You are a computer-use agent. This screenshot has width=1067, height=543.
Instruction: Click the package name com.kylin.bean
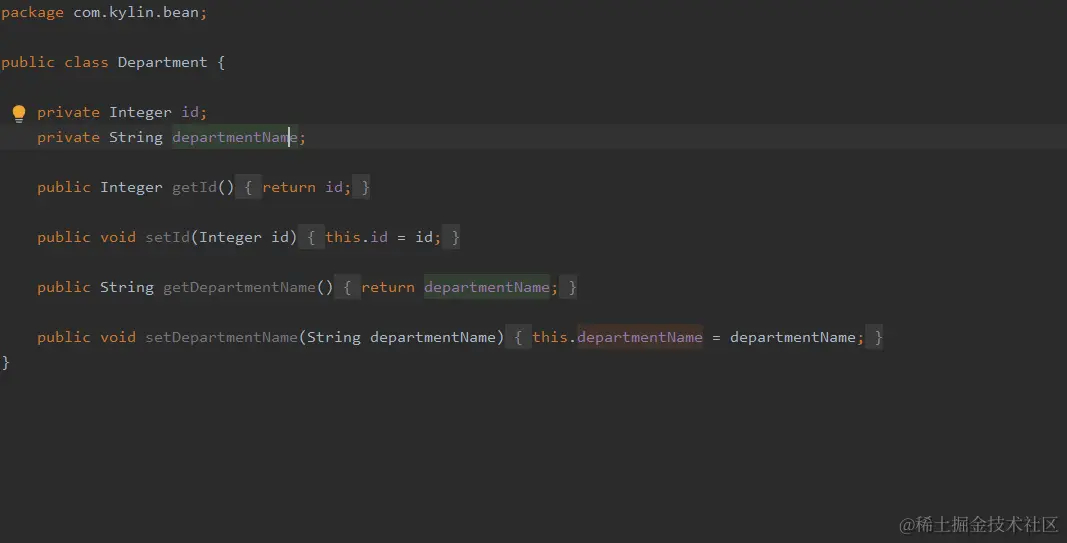click(x=135, y=13)
